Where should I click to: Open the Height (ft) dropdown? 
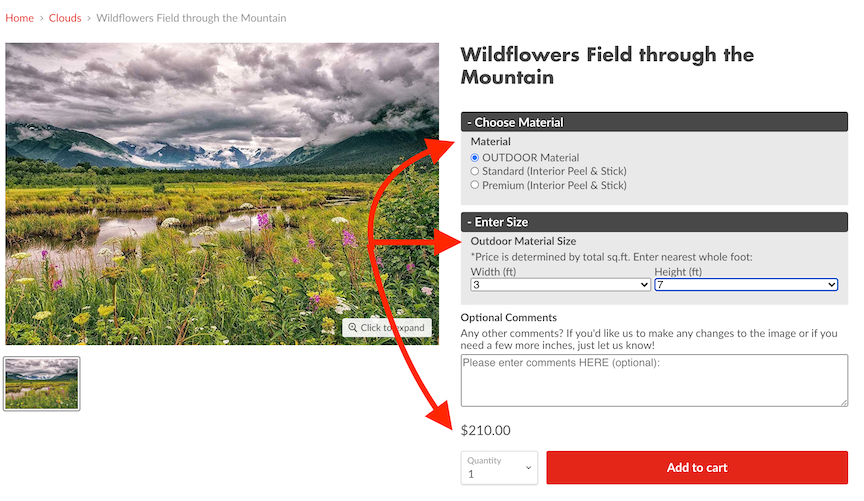pos(745,285)
